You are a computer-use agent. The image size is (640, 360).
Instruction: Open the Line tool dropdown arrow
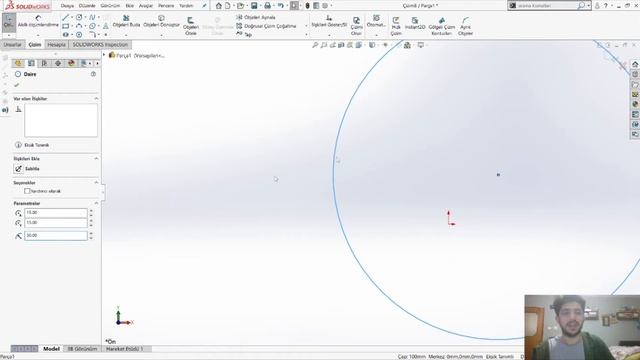(x=72, y=18)
